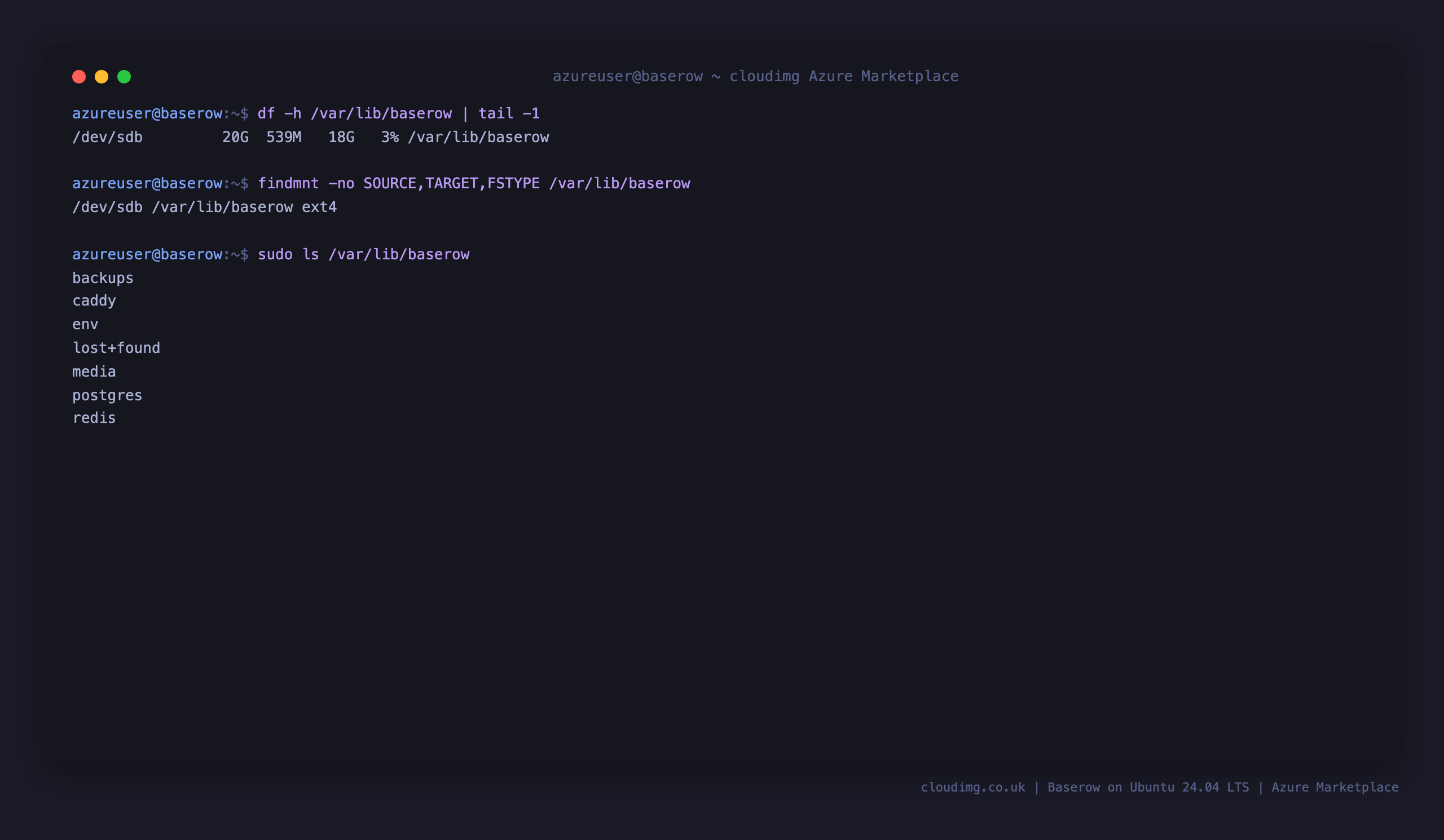Click the 'lost+found' directory entry
Viewport: 1444px width, 840px height.
click(116, 348)
